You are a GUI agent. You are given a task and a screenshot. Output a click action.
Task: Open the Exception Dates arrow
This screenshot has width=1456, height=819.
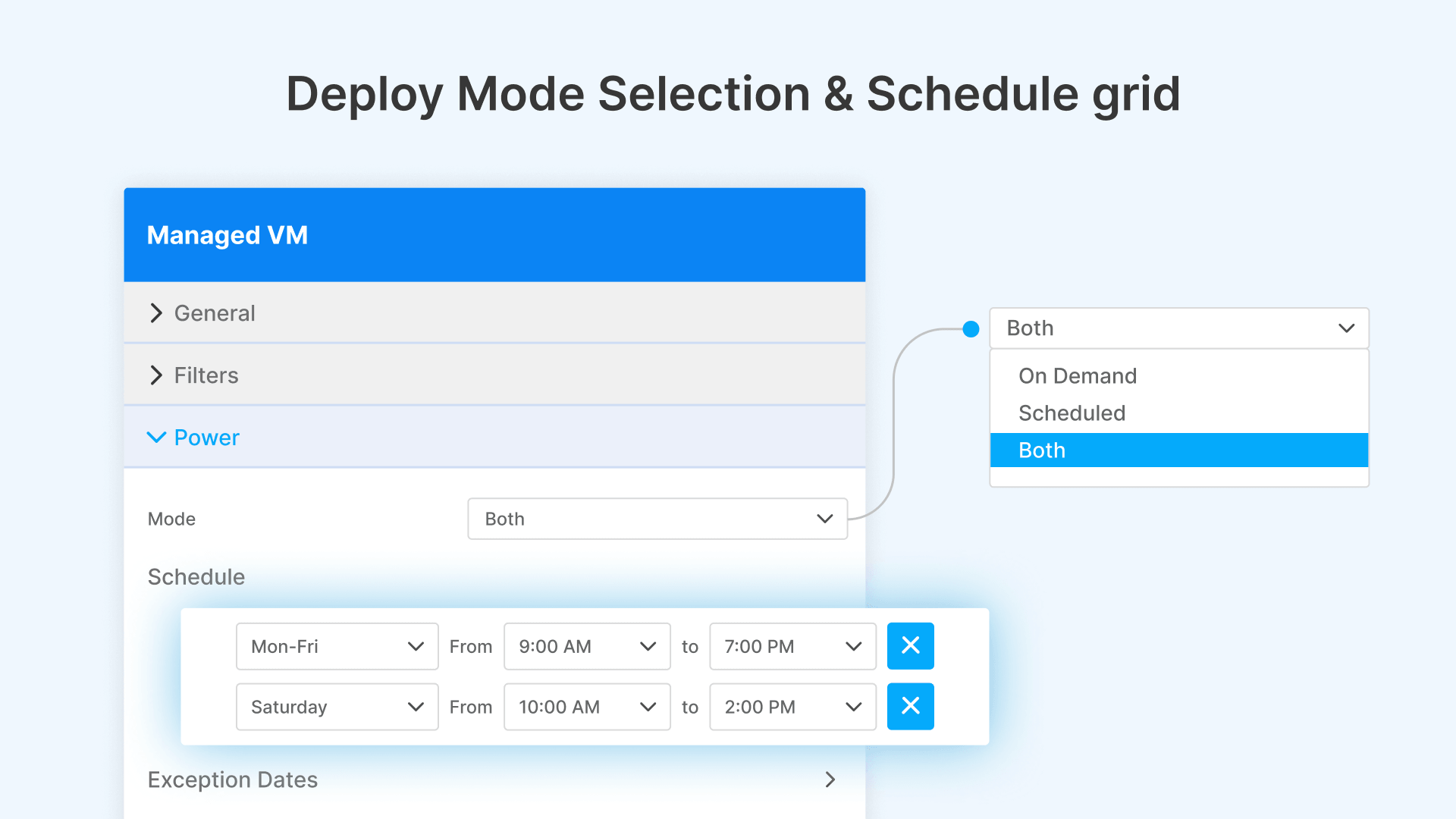[x=830, y=780]
